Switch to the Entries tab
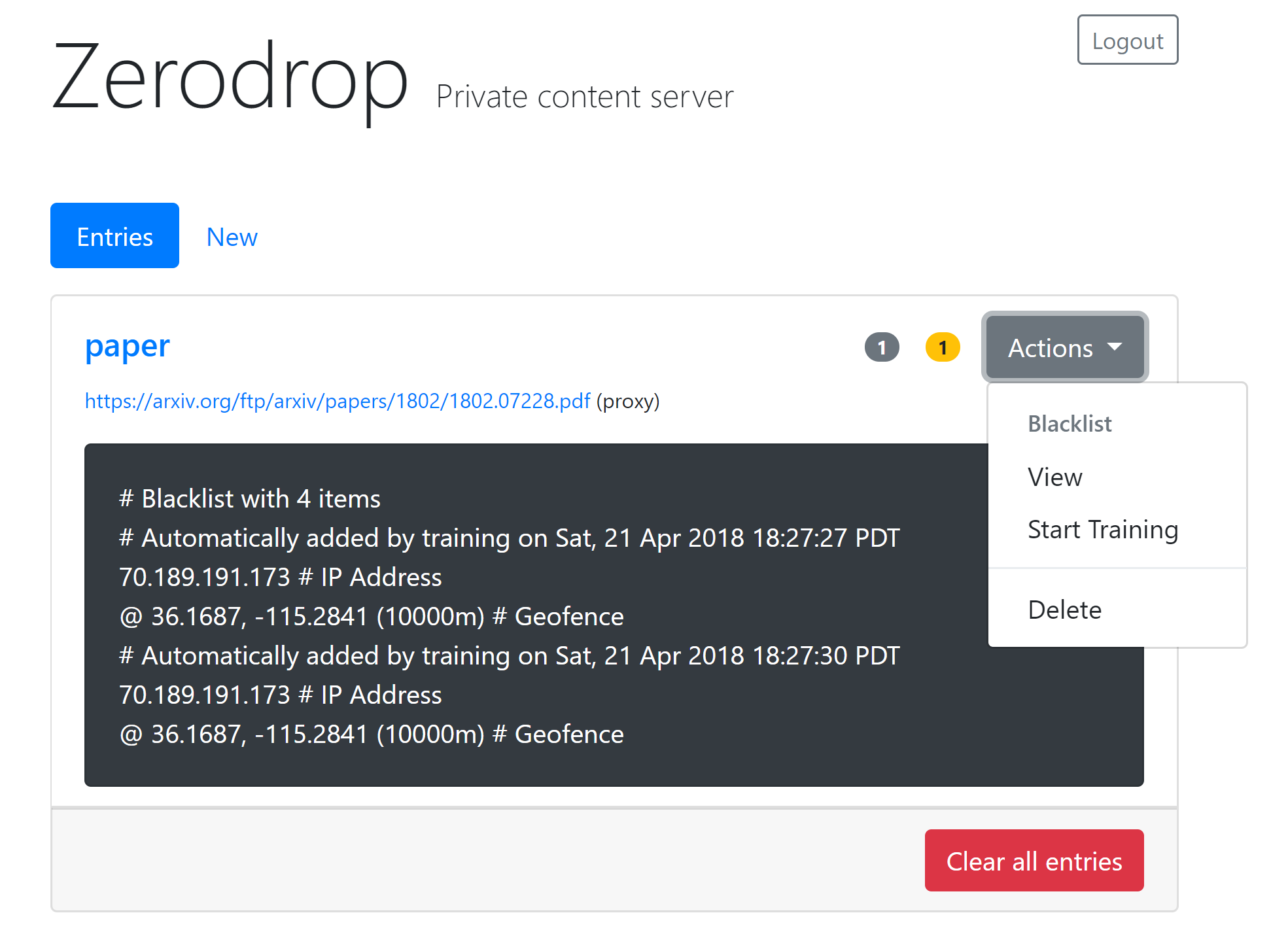This screenshot has height=932, width=1288. (114, 235)
